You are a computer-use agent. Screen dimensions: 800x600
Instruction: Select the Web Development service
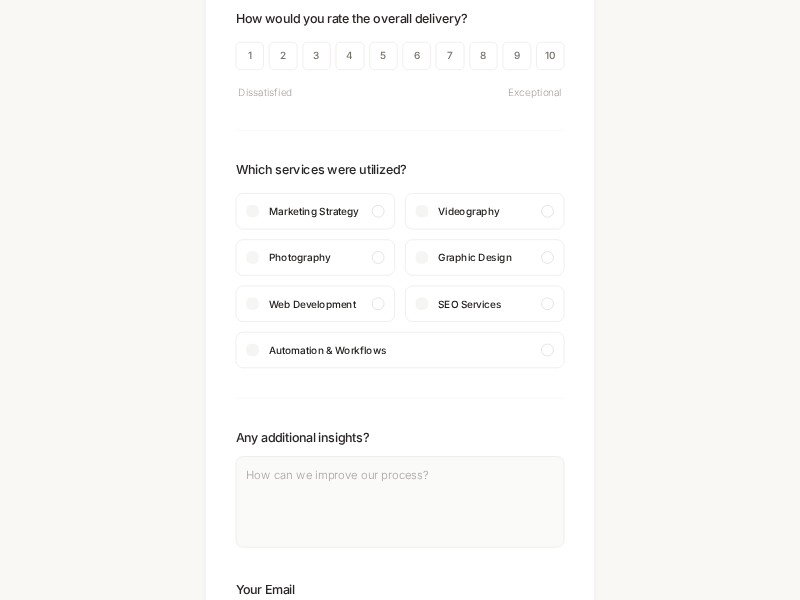coord(315,304)
